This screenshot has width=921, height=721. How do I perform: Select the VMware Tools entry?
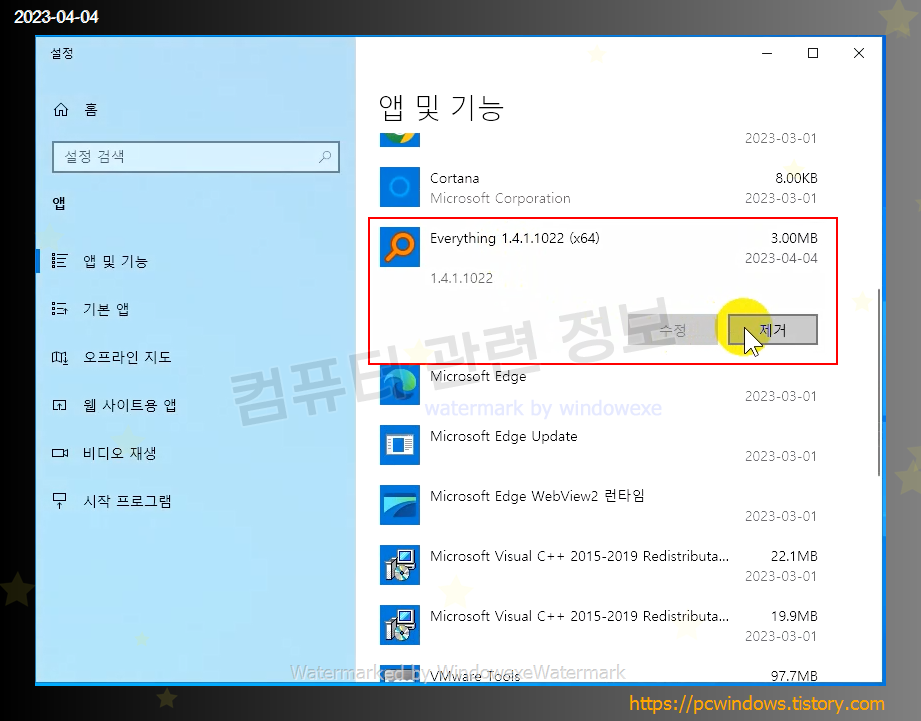[x=475, y=676]
